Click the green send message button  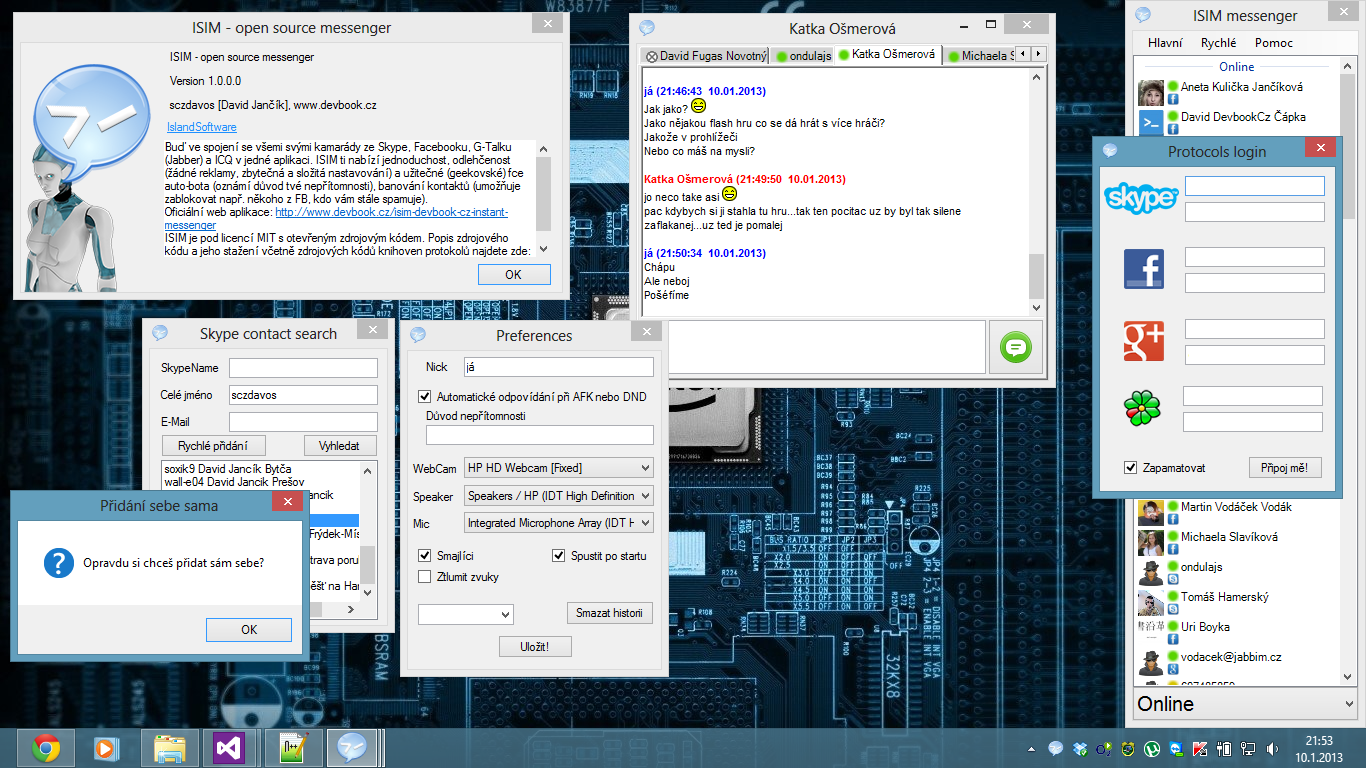click(x=1015, y=347)
